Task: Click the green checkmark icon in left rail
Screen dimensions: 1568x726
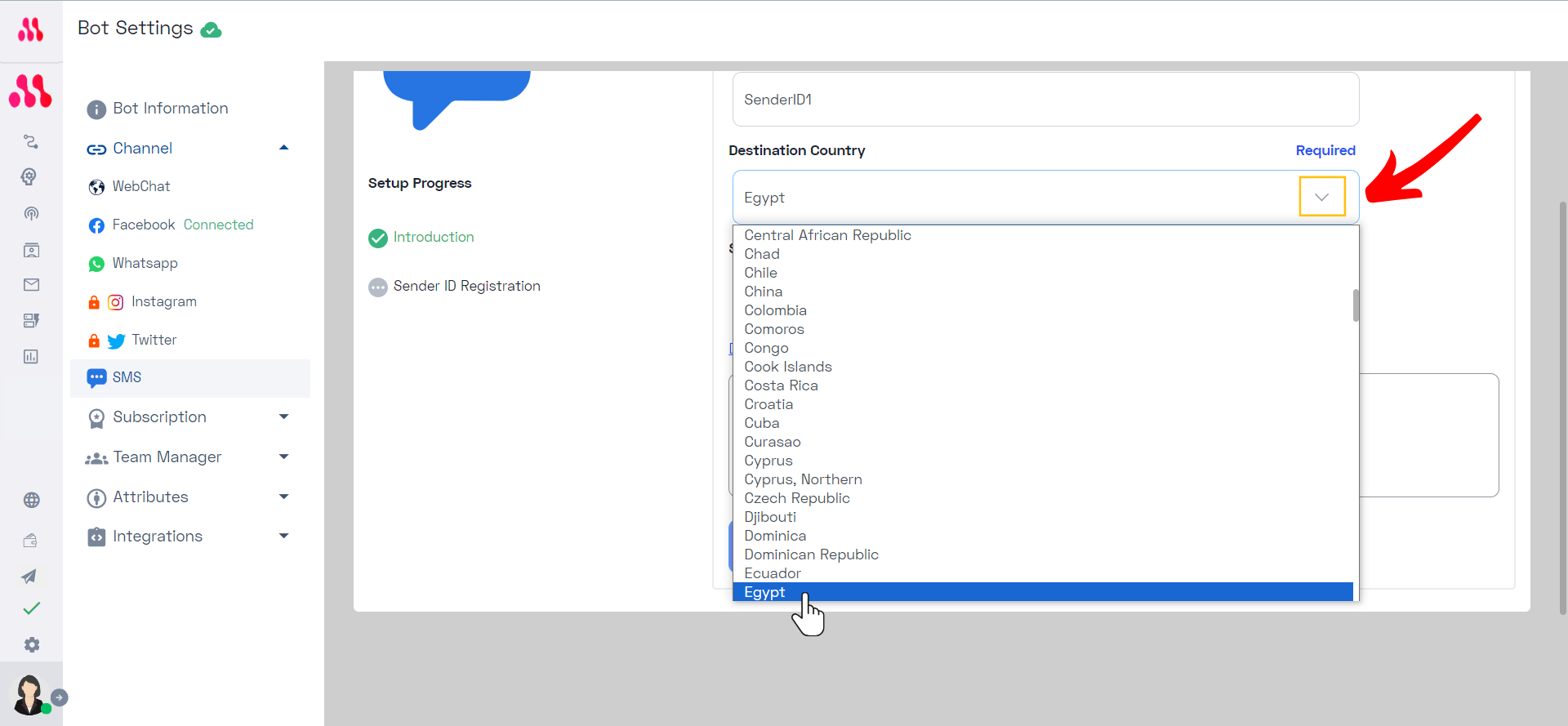Action: click(31, 609)
